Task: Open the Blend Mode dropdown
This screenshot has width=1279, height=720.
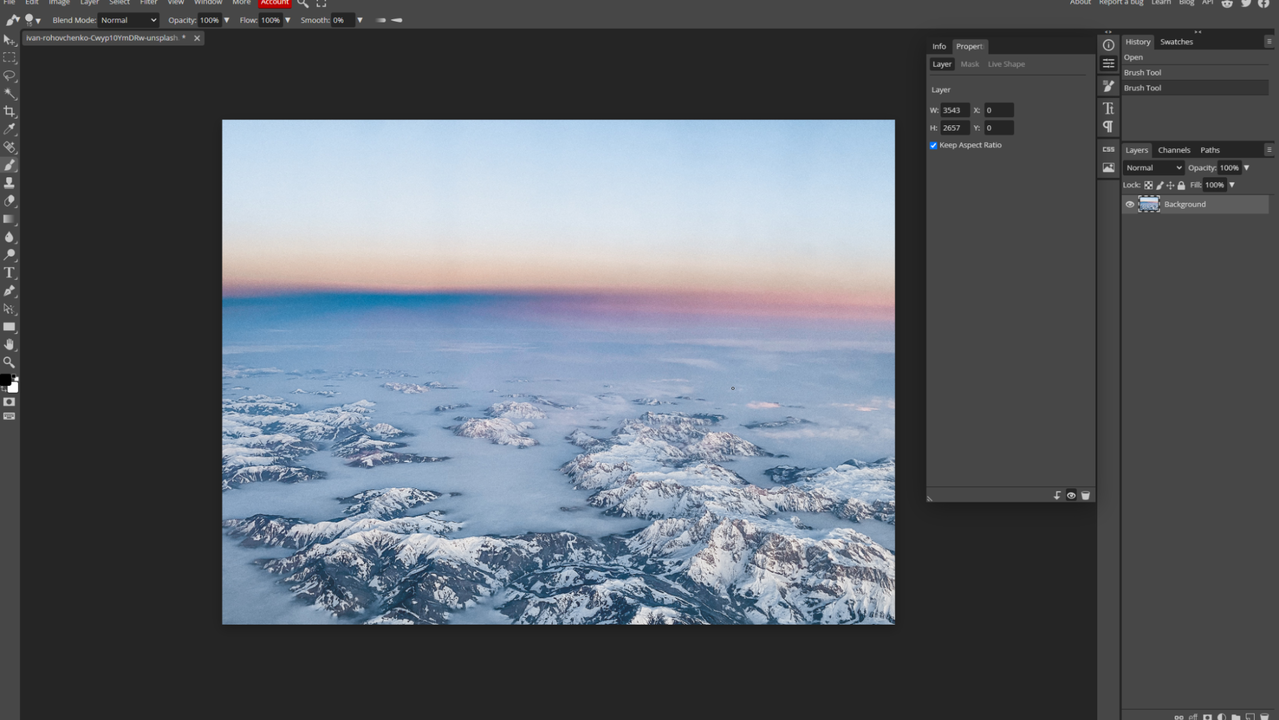Action: click(x=127, y=20)
